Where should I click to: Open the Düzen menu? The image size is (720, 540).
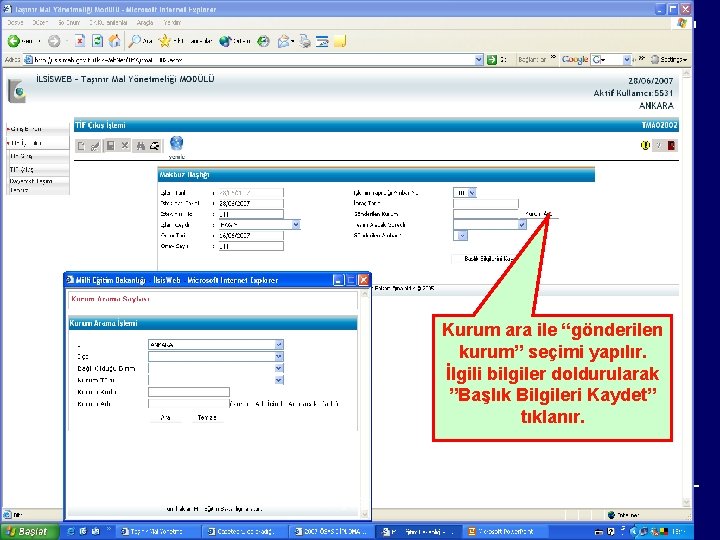pos(40,22)
